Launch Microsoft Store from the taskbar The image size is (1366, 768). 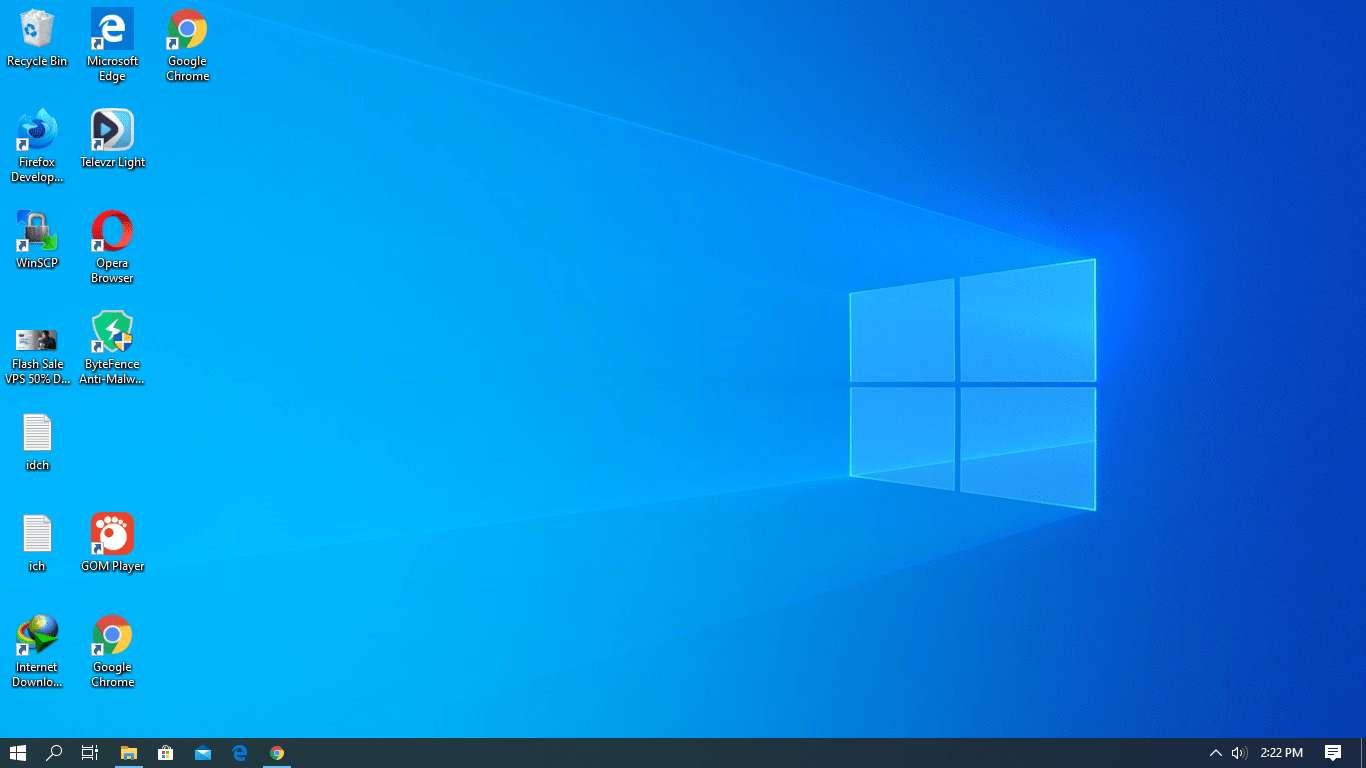pyautogui.click(x=166, y=753)
